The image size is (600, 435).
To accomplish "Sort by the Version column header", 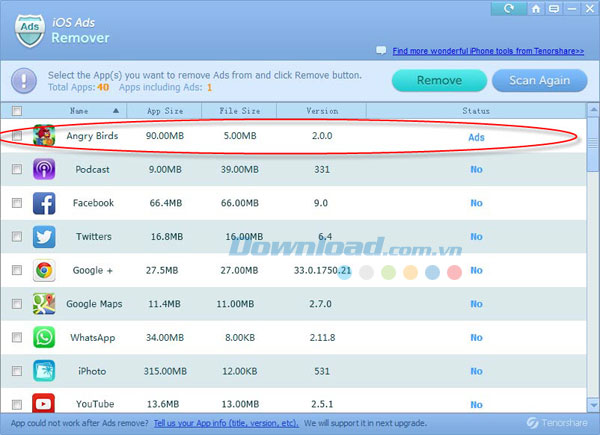I will 322,111.
